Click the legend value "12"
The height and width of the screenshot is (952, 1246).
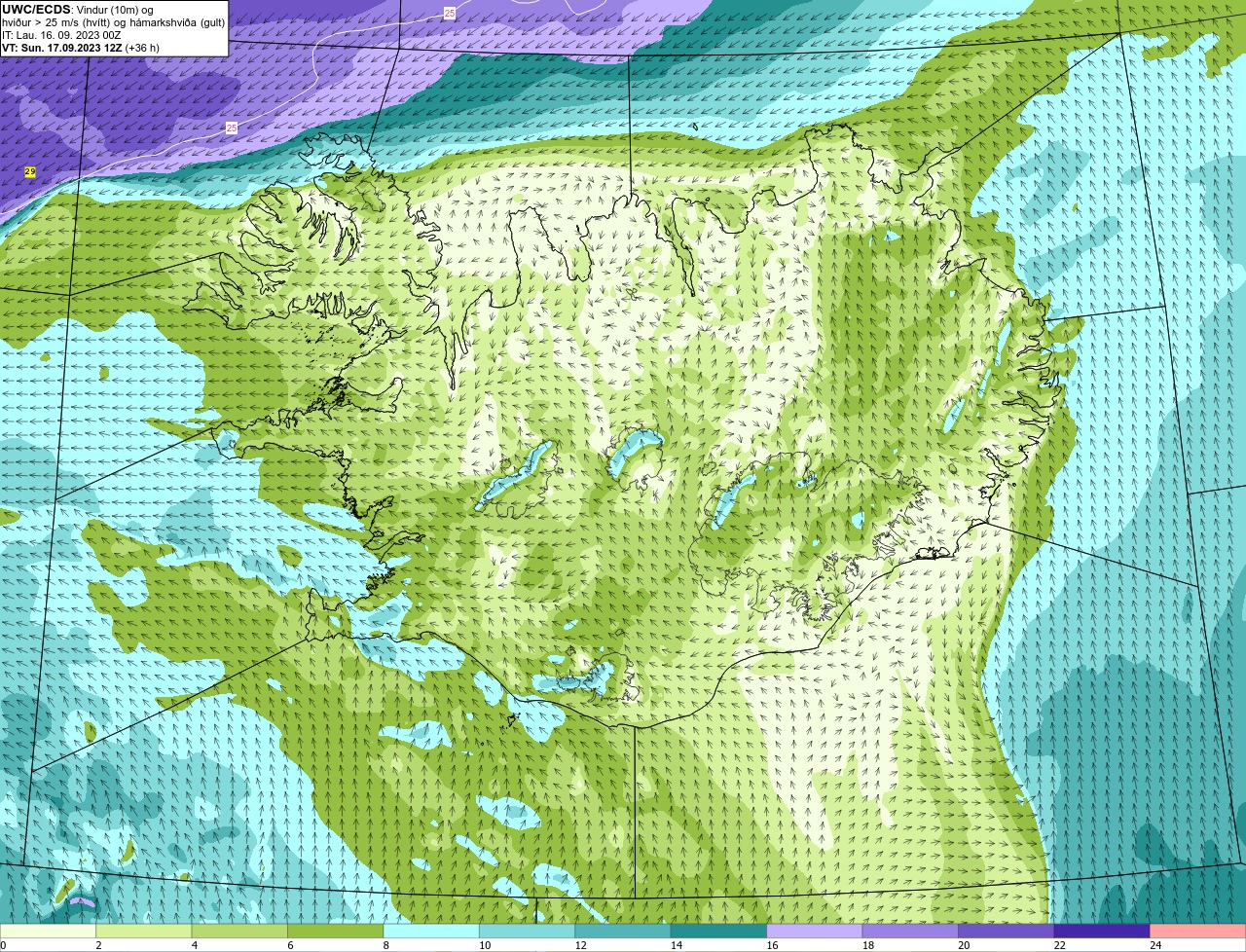[x=580, y=945]
